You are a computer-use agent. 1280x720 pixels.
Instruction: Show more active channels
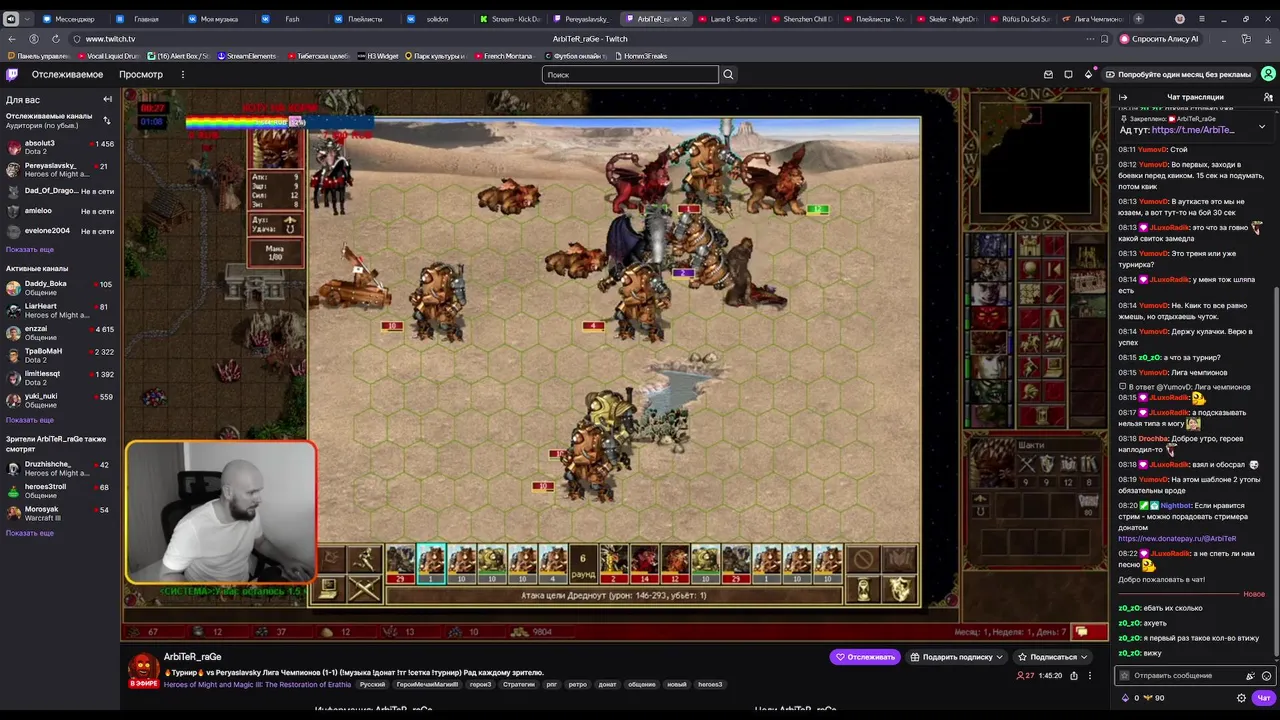(30, 420)
